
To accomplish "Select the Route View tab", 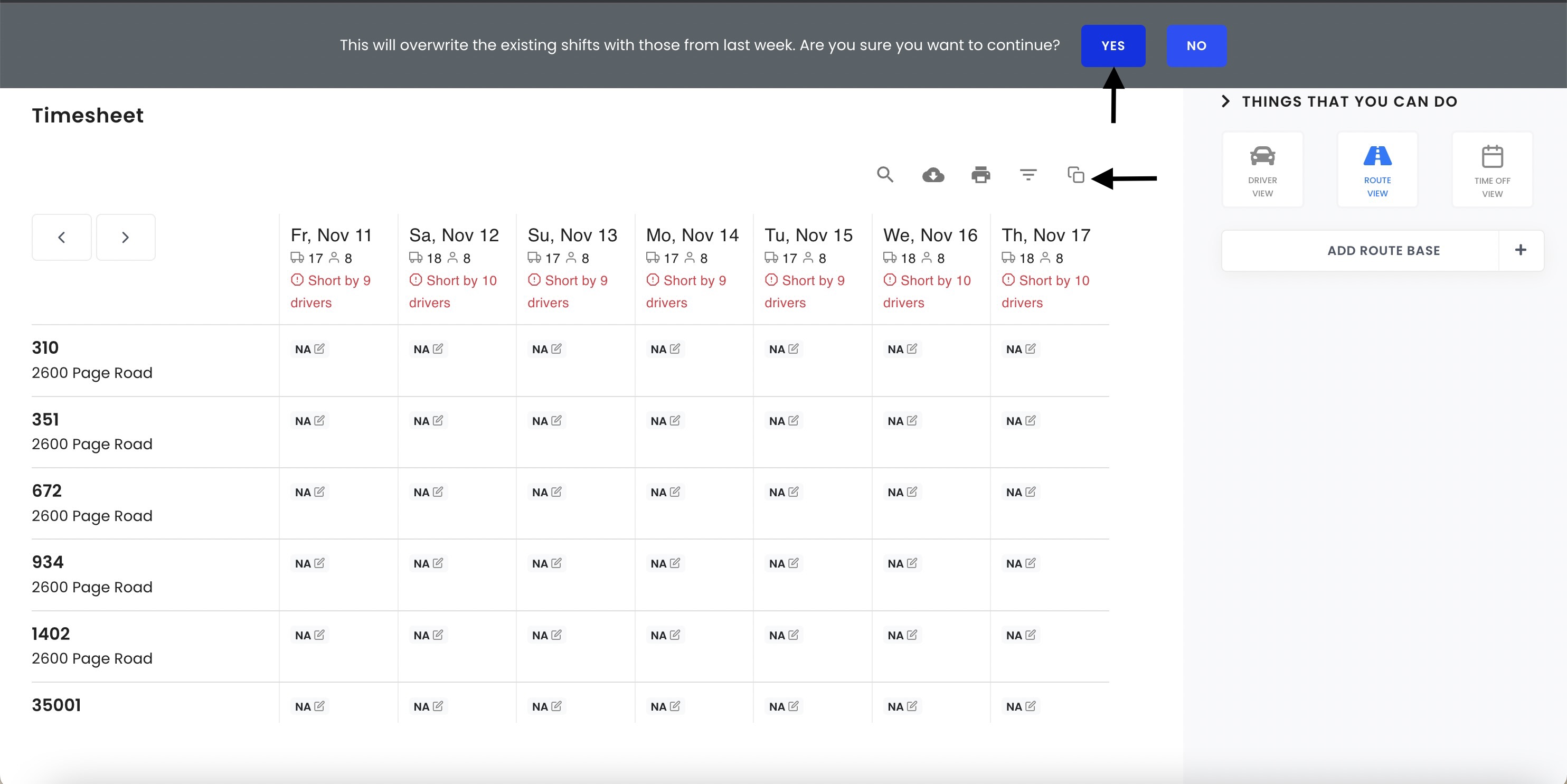I will pyautogui.click(x=1377, y=171).
